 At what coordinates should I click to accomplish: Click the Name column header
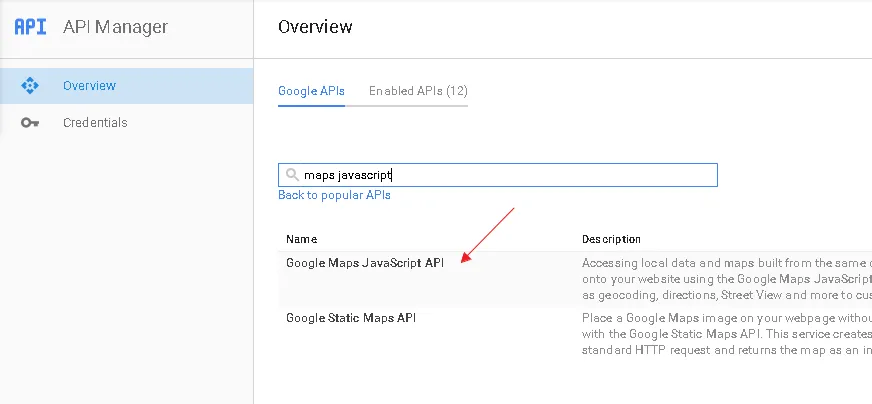click(x=302, y=239)
